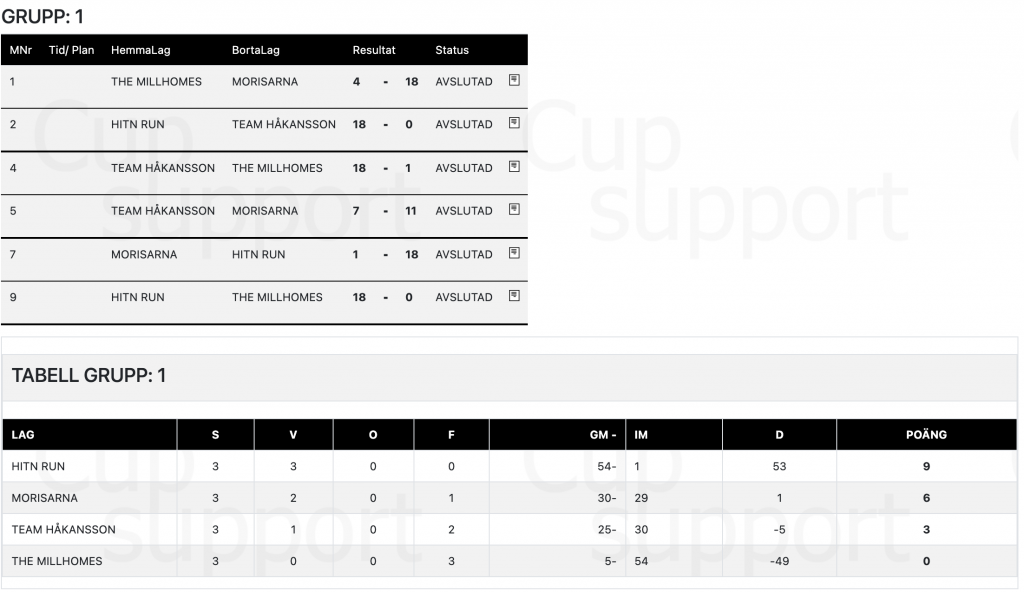Click the HemmaLag column header
The image size is (1024, 592).
coord(140,50)
